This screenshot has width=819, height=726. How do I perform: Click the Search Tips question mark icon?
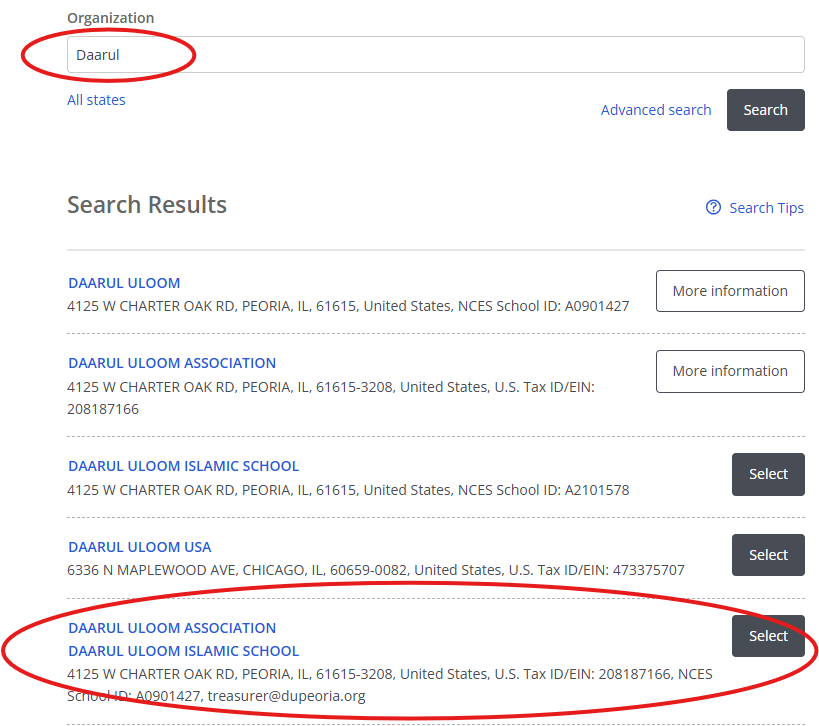click(x=713, y=207)
